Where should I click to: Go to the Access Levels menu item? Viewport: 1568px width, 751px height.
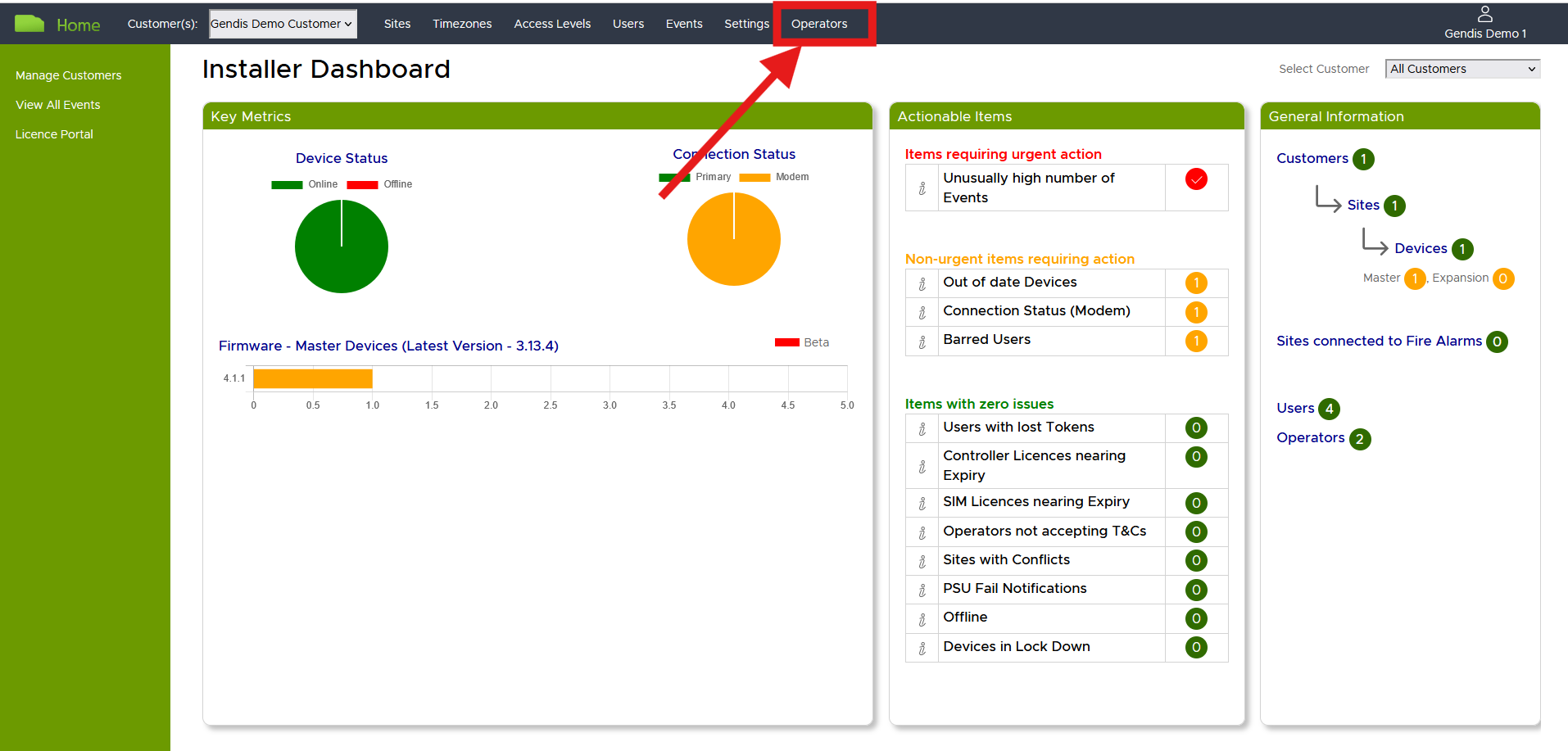552,24
